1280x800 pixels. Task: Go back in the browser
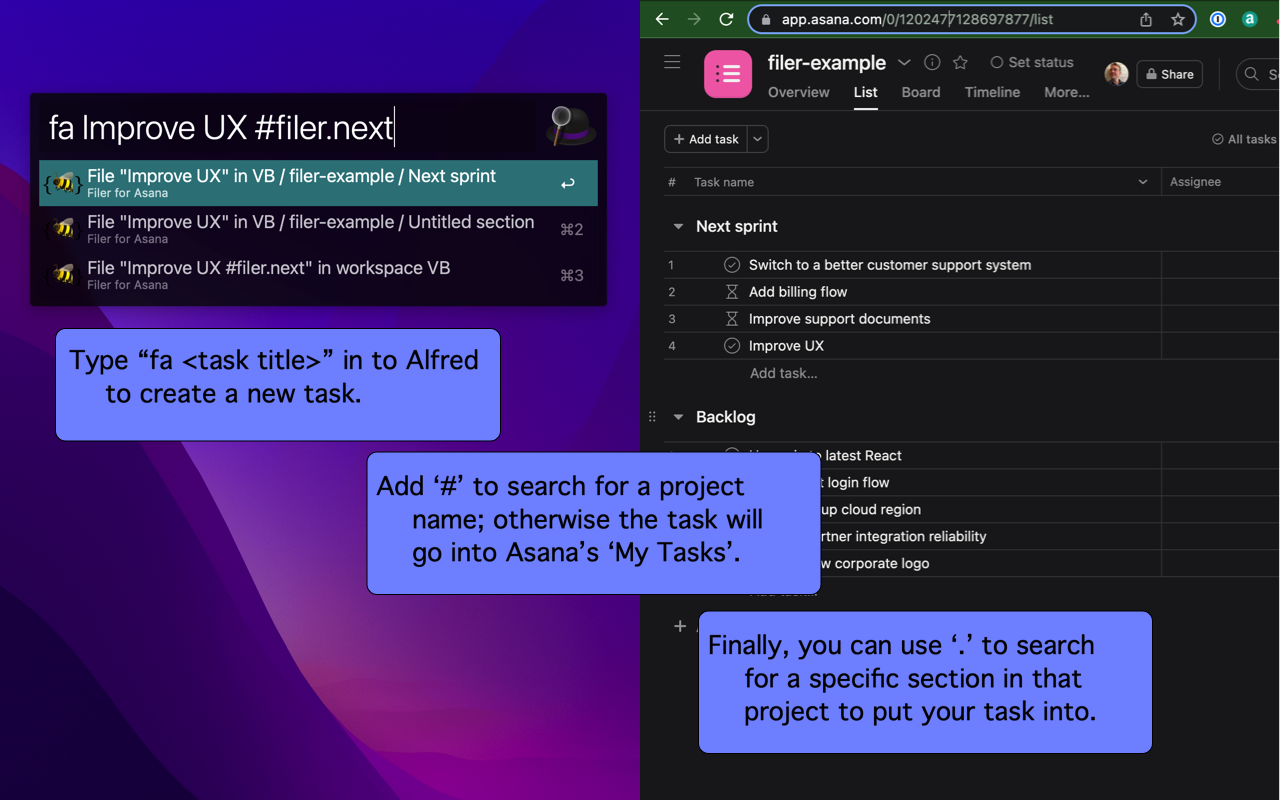click(x=662, y=19)
